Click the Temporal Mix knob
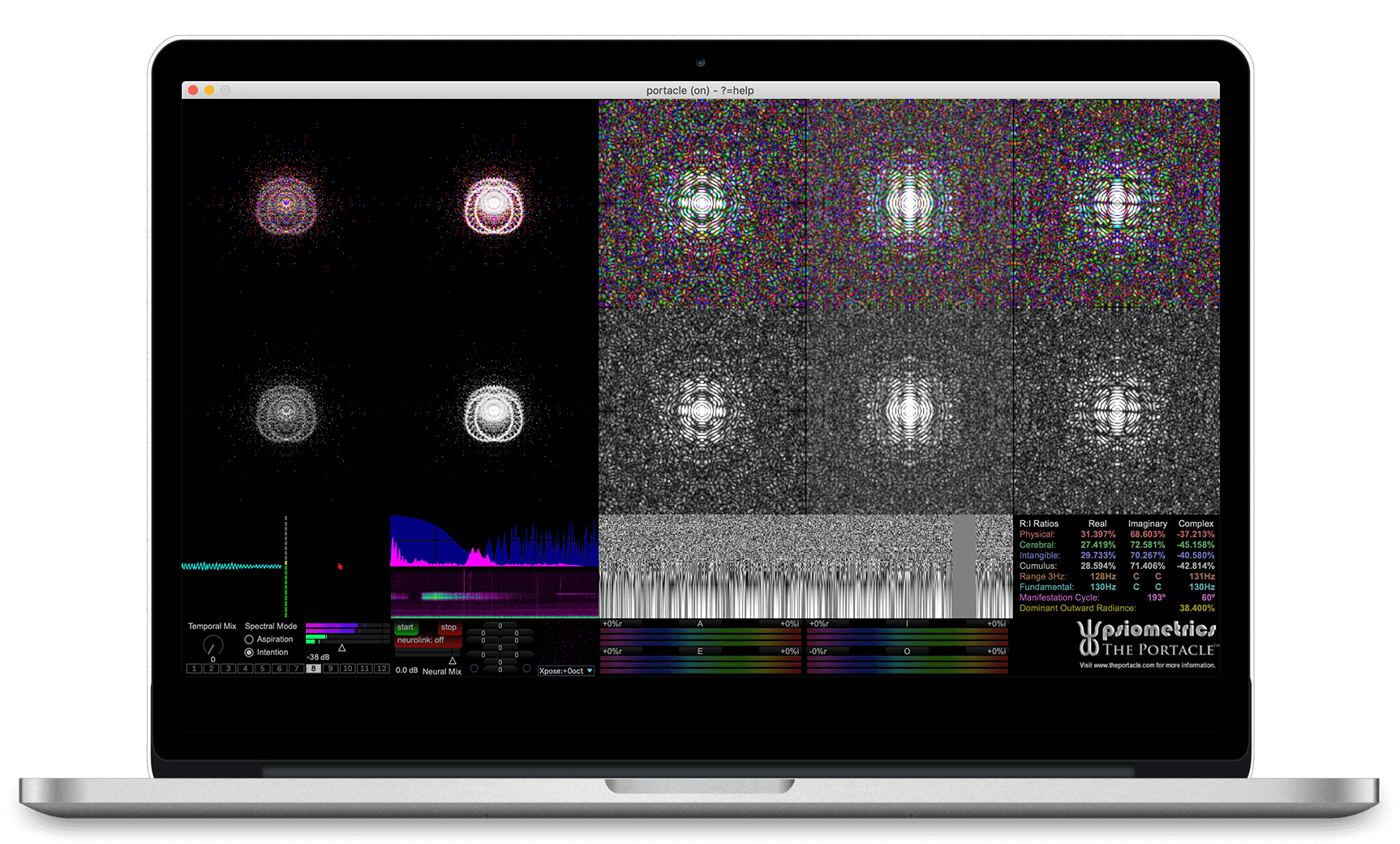1400x844 pixels. tap(213, 644)
